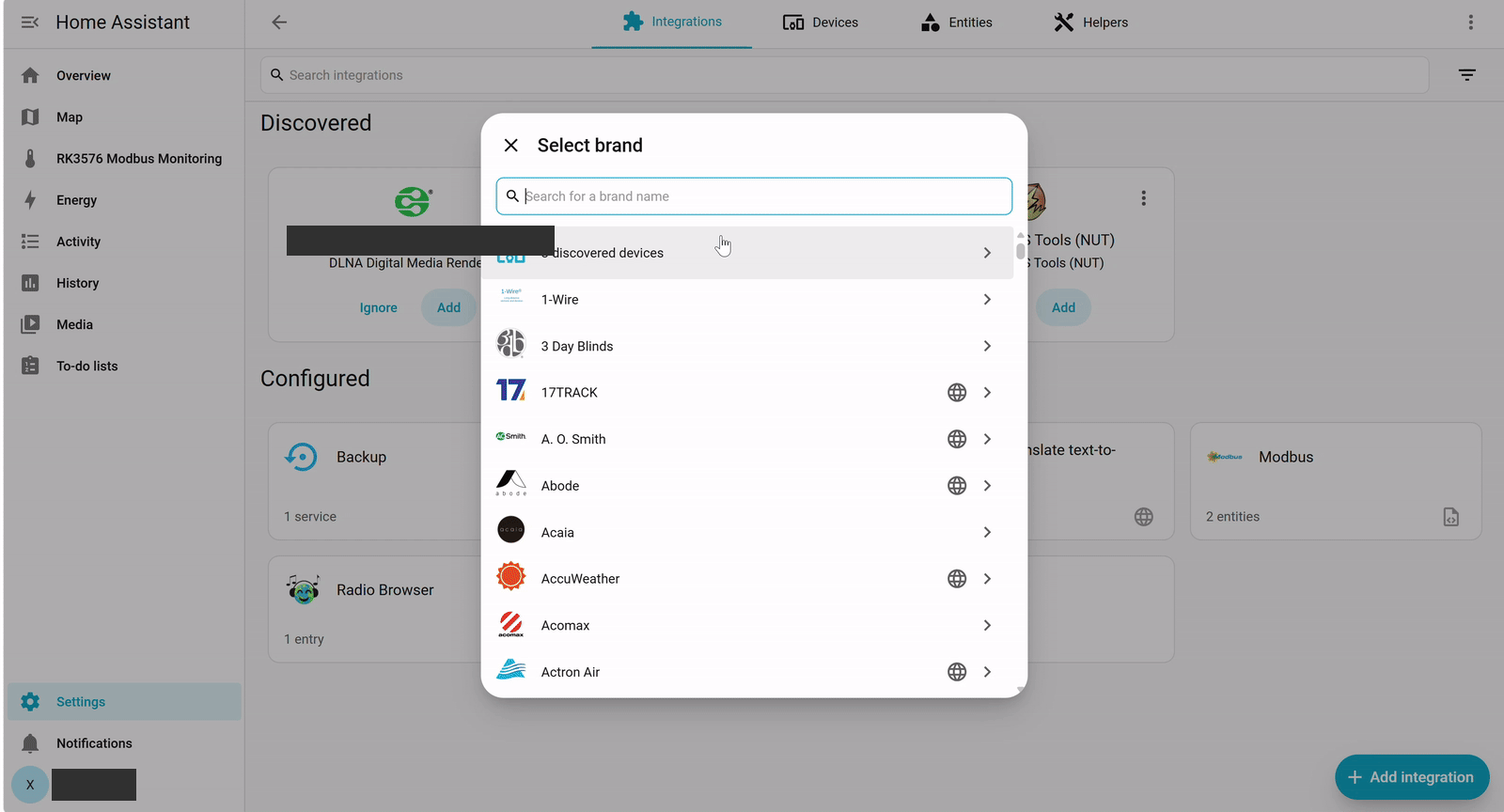Expand AccuWeather chevron

point(987,579)
